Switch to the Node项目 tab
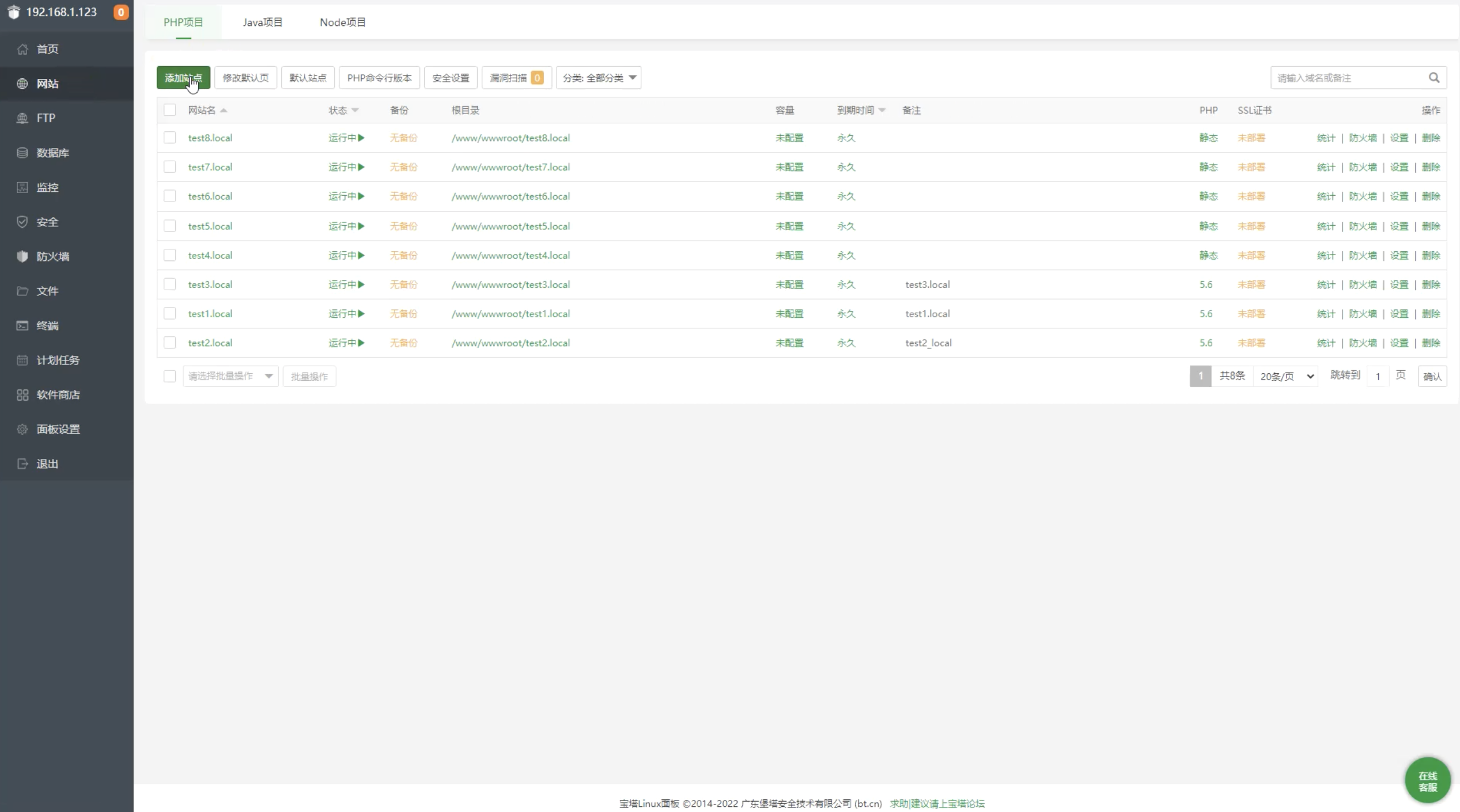The image size is (1460, 812). (x=343, y=22)
